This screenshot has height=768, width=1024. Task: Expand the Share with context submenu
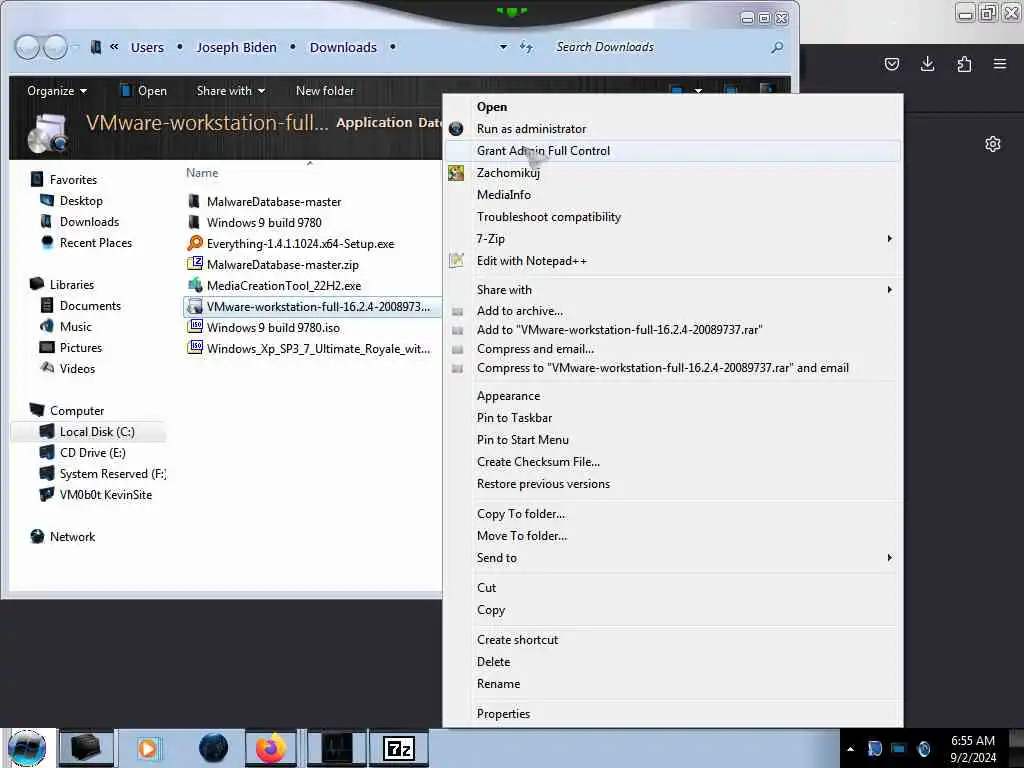672,290
